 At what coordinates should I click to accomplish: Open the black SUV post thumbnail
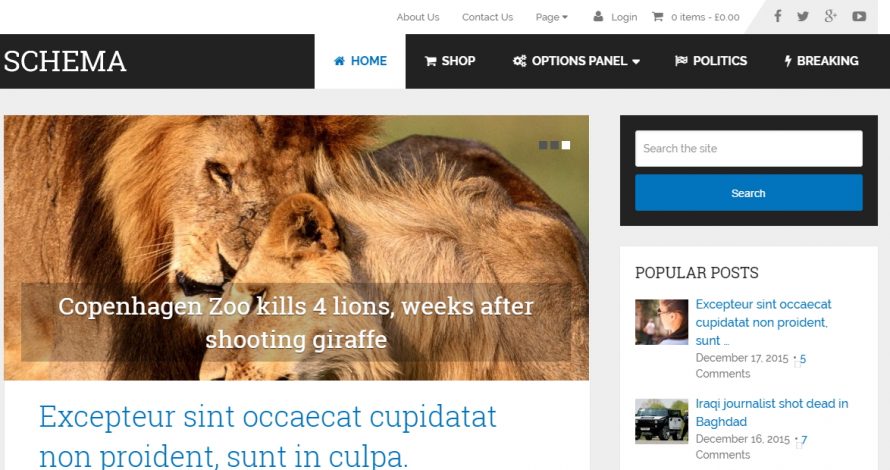(661, 421)
